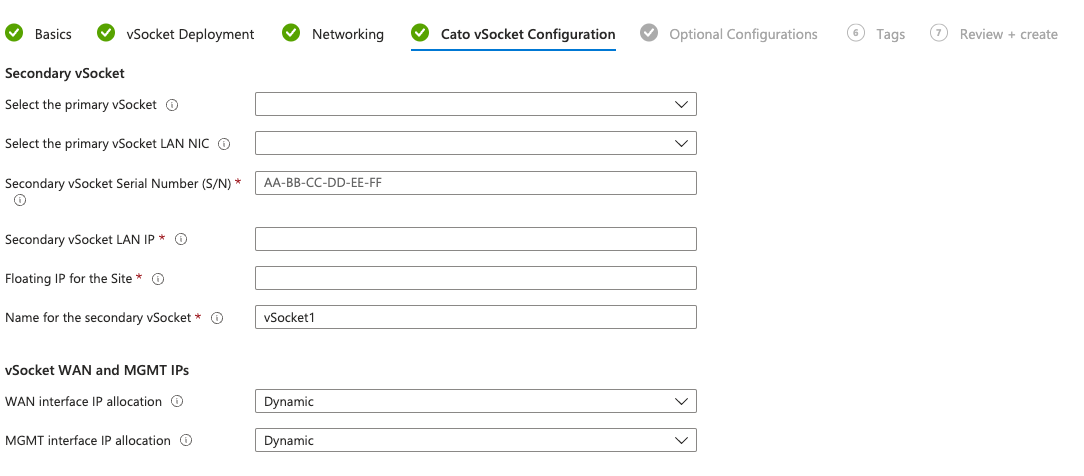The image size is (1084, 476).
Task: Select the Optional Configurations tab
Action: 742,34
